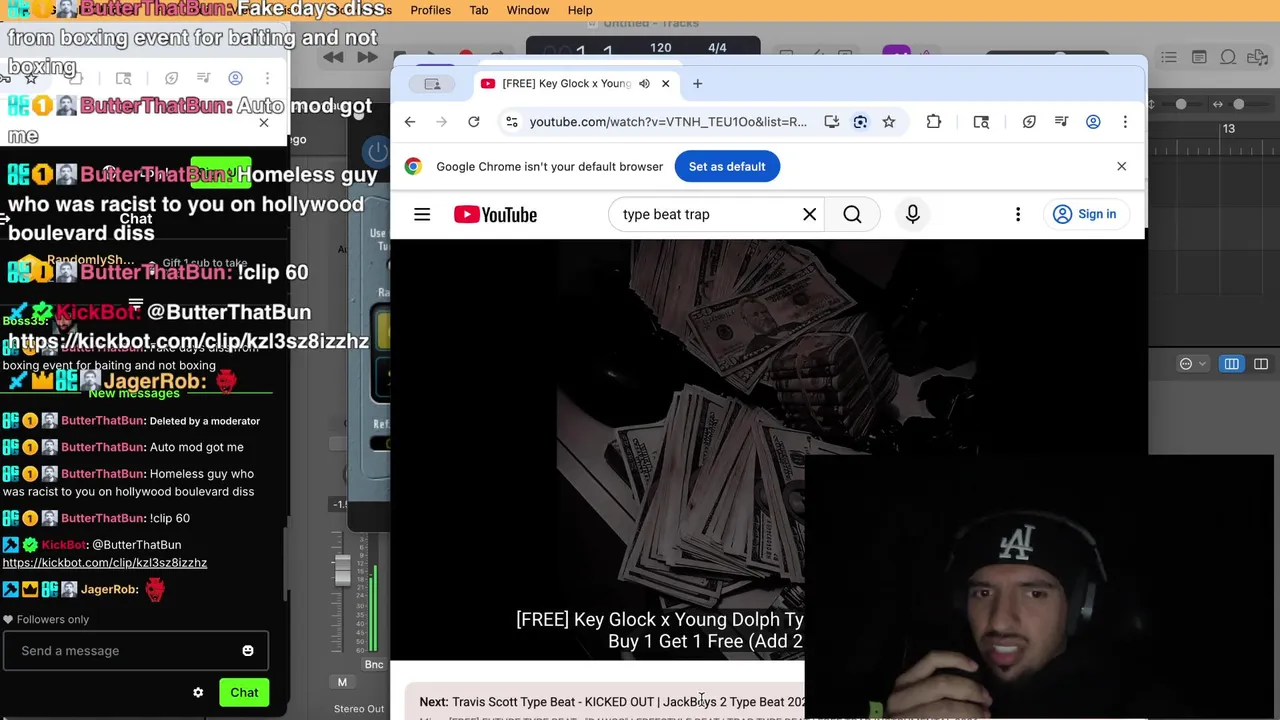Dismiss the default browser notification bar

[x=1121, y=167]
